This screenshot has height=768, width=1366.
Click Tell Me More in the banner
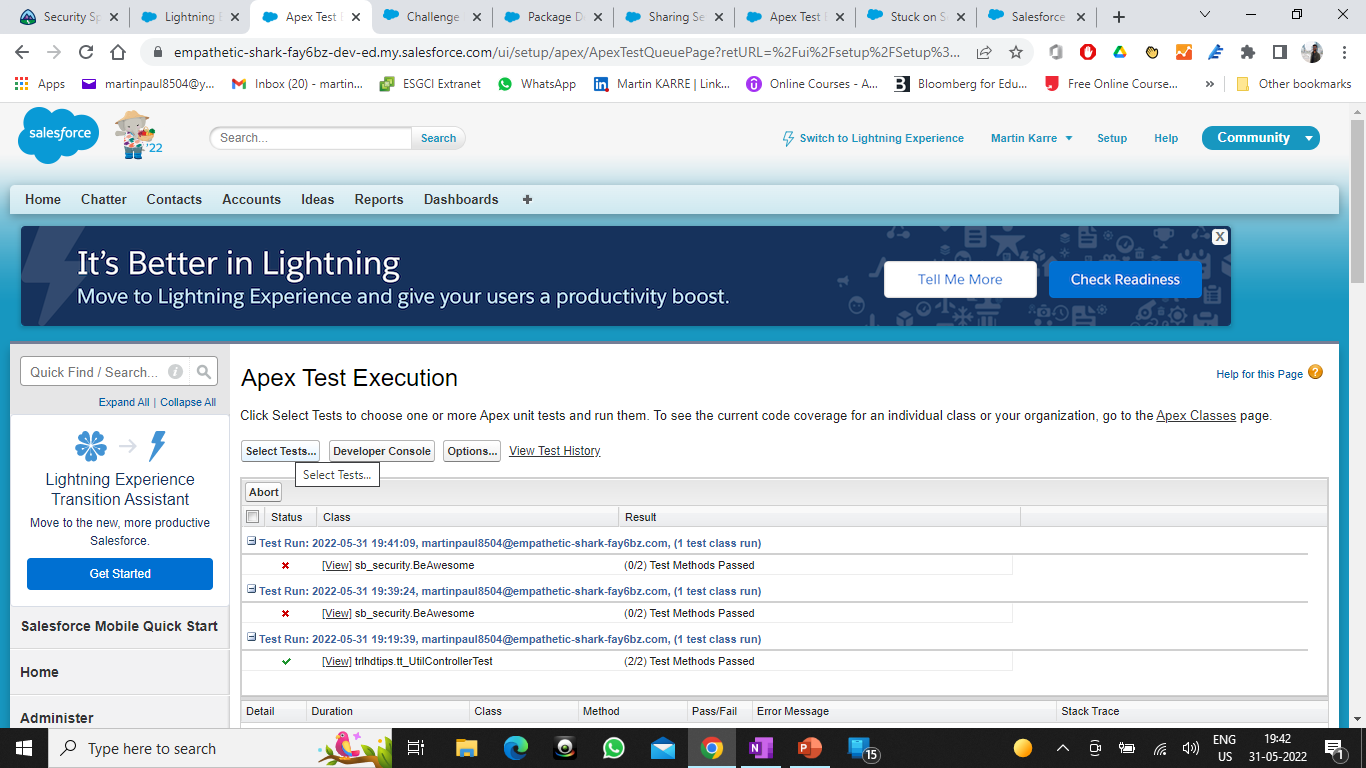click(x=960, y=280)
